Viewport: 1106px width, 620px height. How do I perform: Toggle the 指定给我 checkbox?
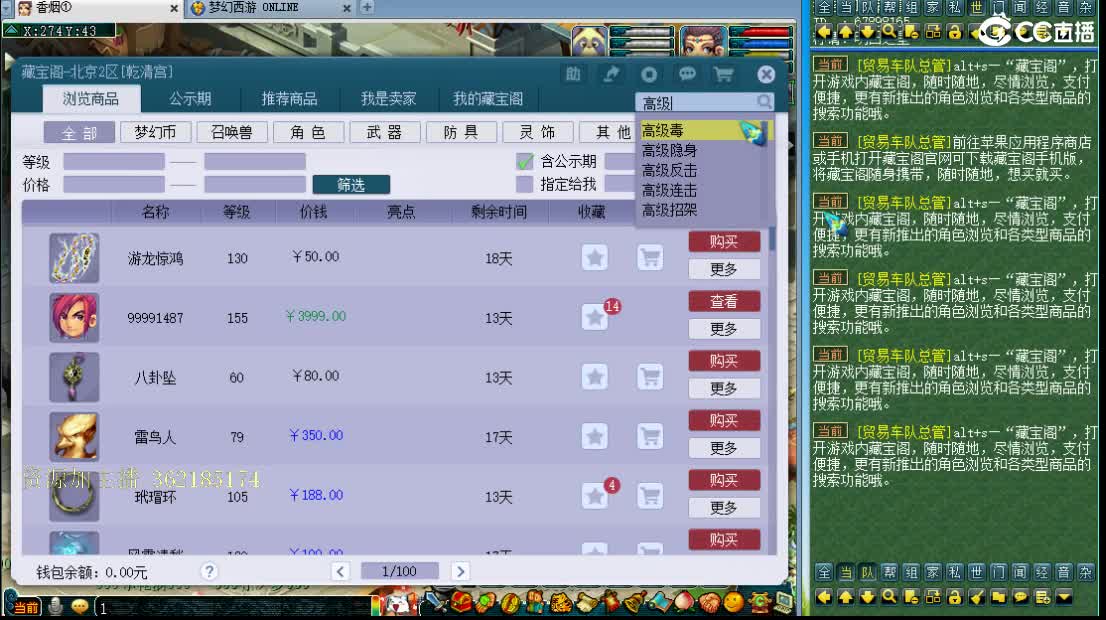point(524,184)
